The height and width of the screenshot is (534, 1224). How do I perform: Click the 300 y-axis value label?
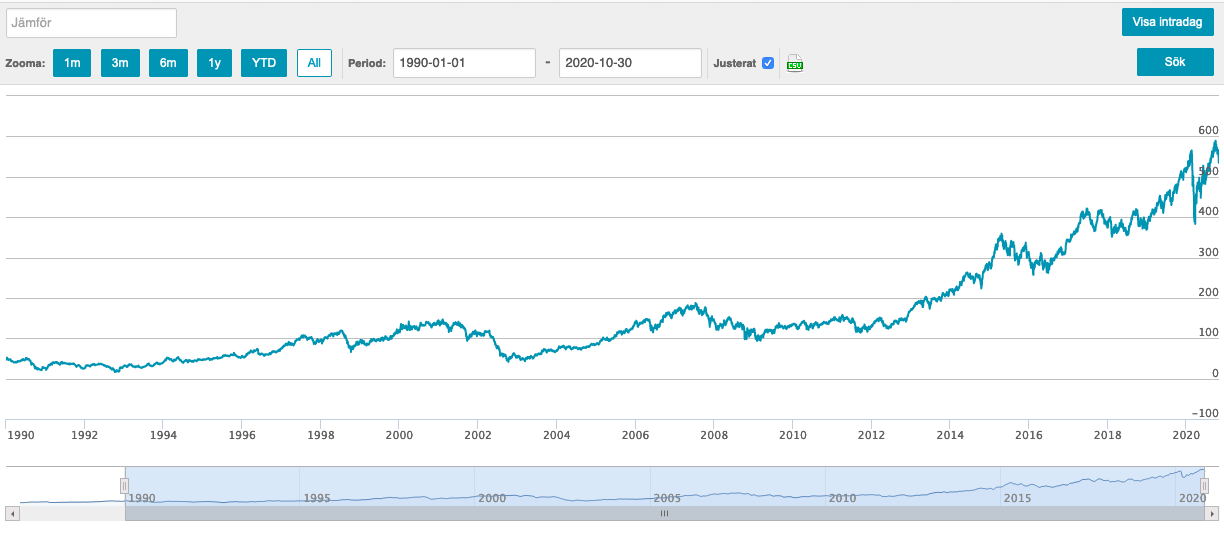[1208, 252]
